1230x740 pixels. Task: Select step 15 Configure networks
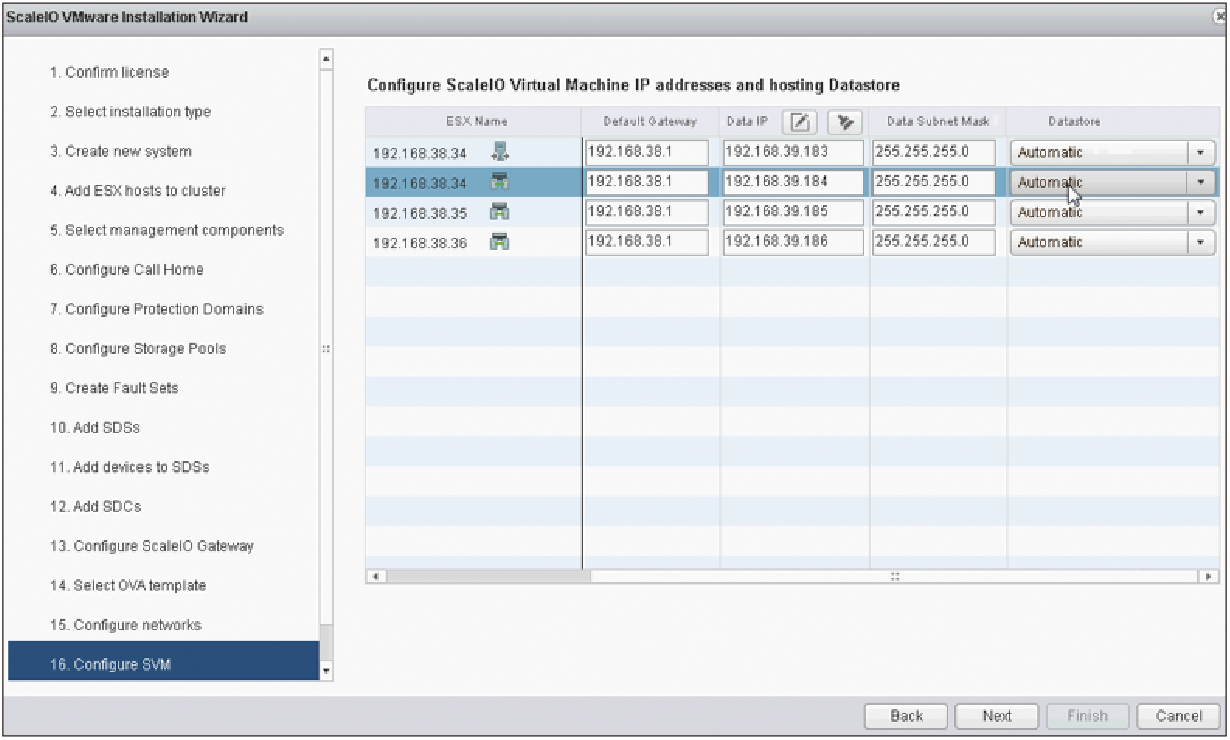tap(125, 625)
